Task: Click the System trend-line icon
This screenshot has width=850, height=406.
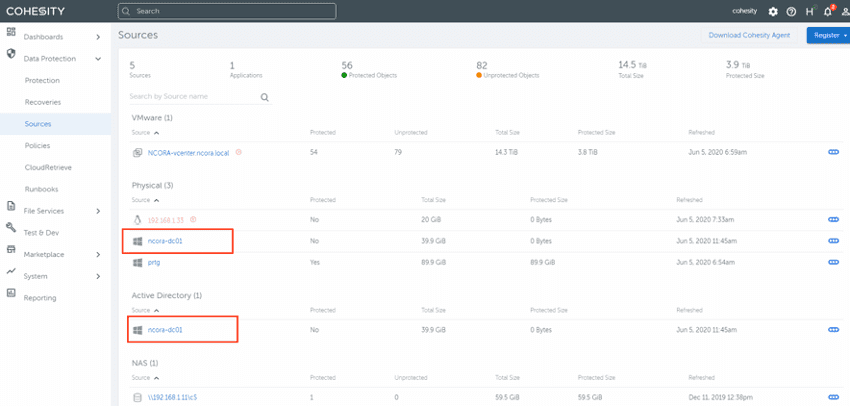Action: 11,271
